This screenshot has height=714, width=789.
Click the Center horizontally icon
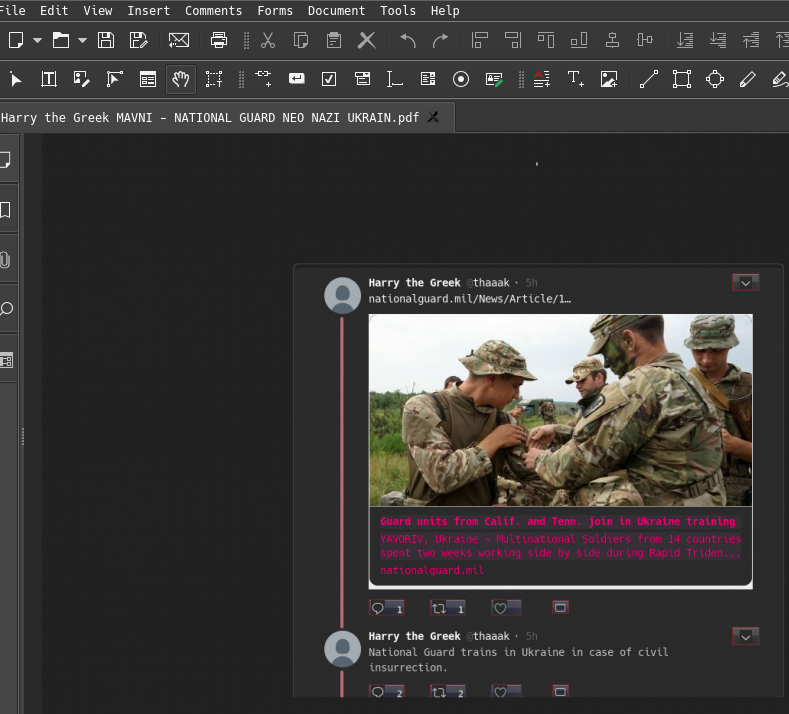[612, 40]
